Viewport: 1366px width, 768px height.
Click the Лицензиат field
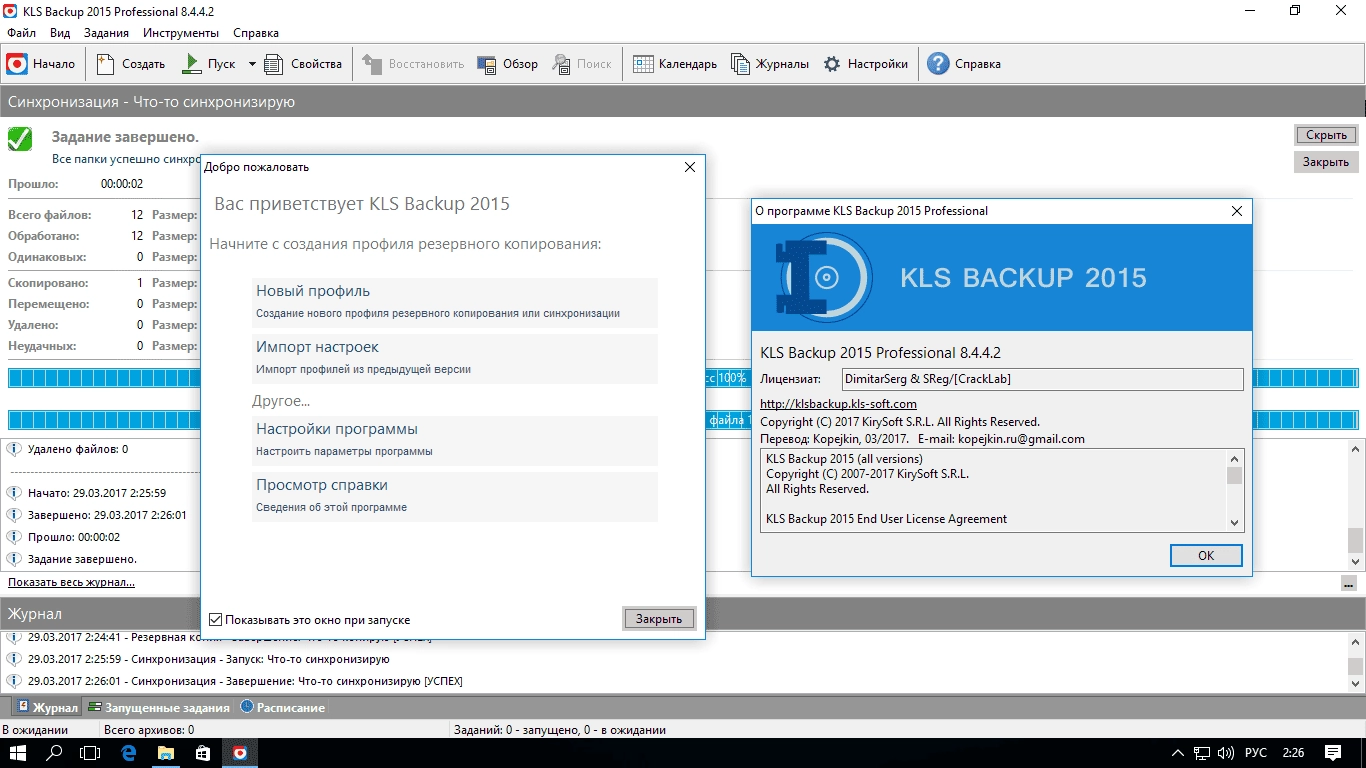pos(1041,379)
